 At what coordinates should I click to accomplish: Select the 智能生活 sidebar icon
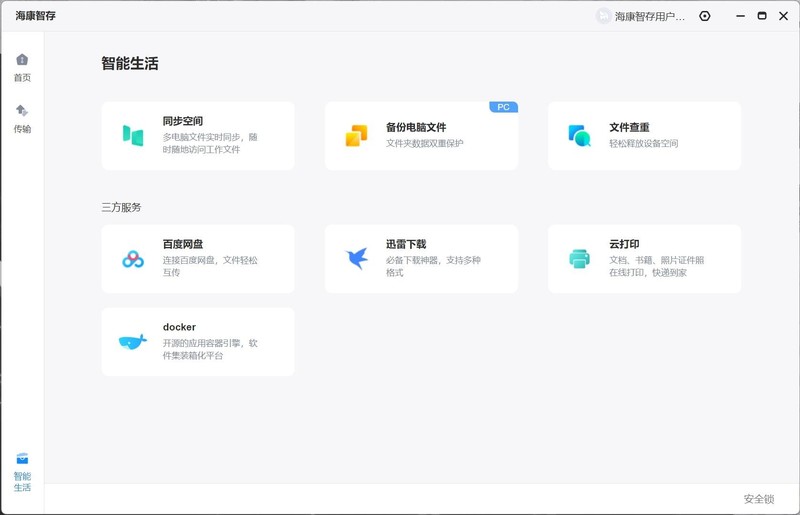(22, 458)
